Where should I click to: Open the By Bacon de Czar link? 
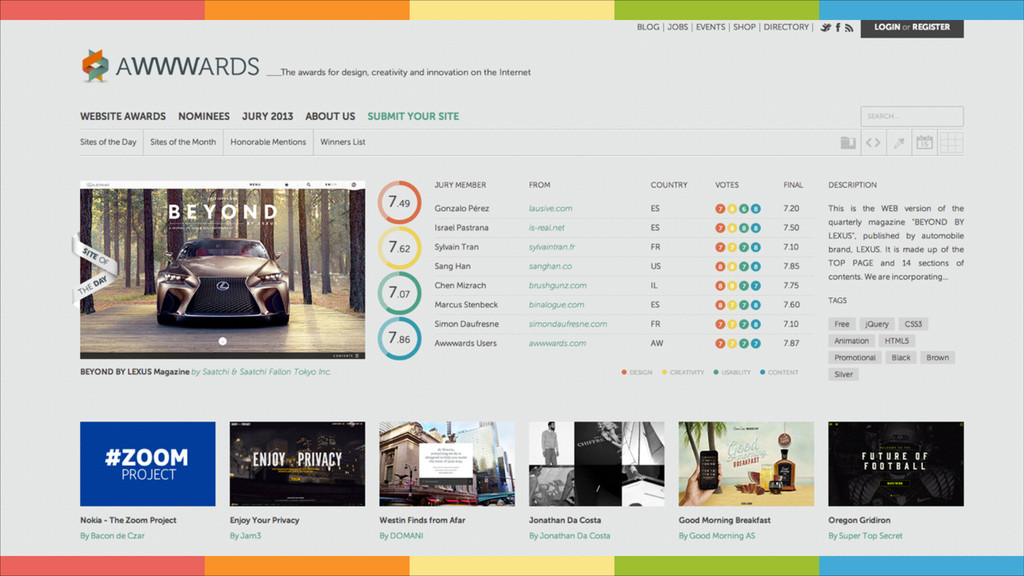click(x=112, y=536)
